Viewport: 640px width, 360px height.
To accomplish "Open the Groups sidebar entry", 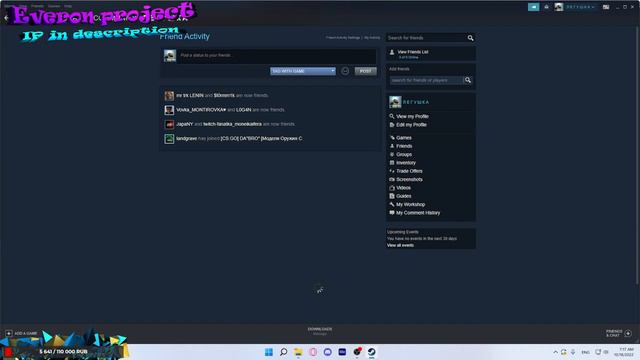I will pyautogui.click(x=404, y=155).
